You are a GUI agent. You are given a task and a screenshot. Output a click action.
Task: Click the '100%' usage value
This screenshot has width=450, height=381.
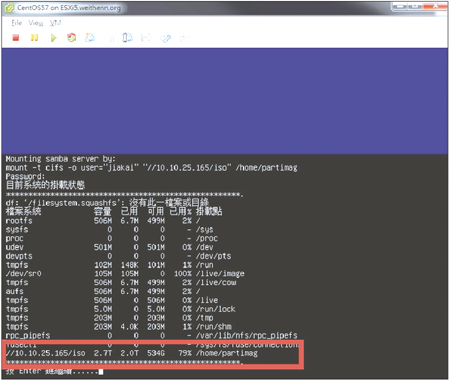[x=183, y=274]
